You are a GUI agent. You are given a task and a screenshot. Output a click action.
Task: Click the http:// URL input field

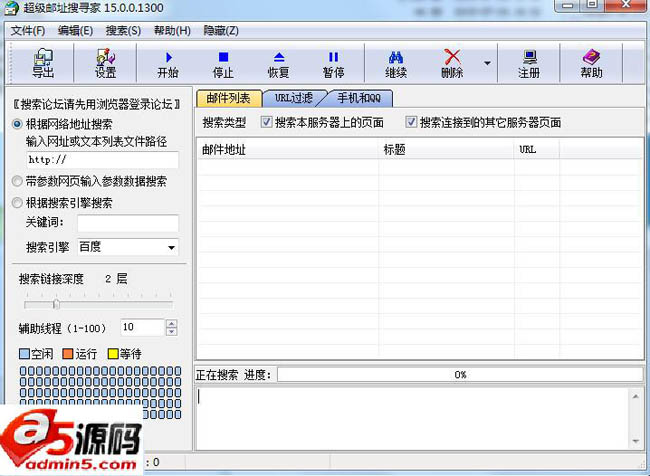point(103,160)
